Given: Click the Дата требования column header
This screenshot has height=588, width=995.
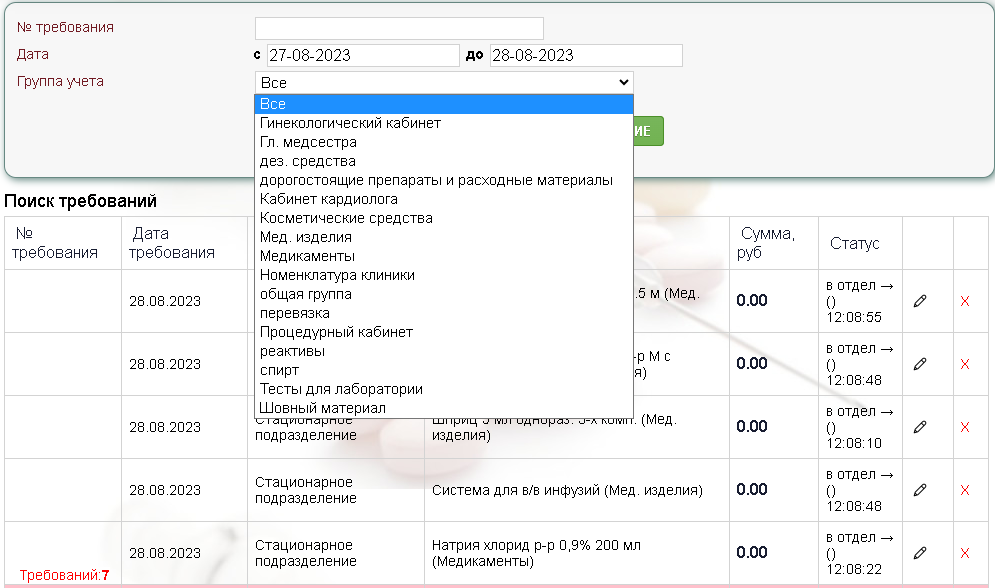Looking at the screenshot, I should pos(184,243).
